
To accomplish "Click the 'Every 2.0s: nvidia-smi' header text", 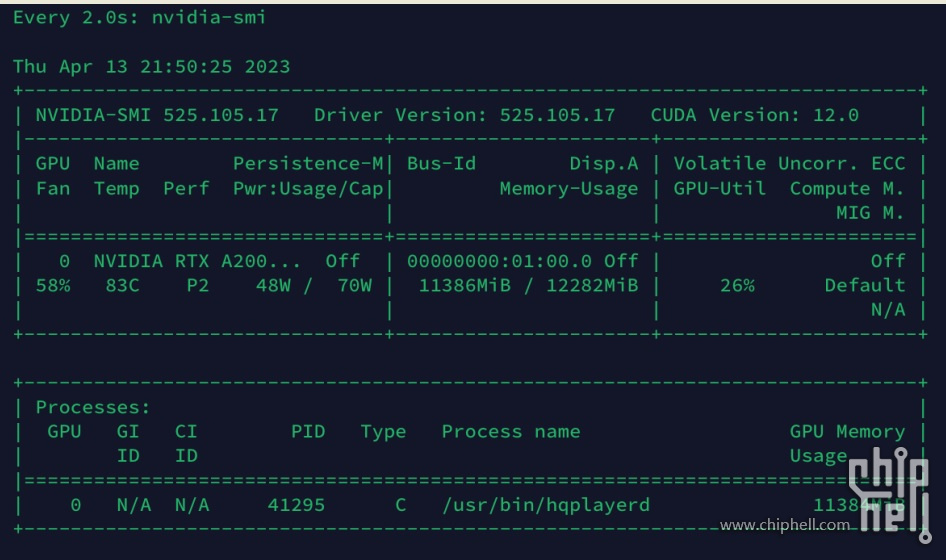I will (139, 18).
